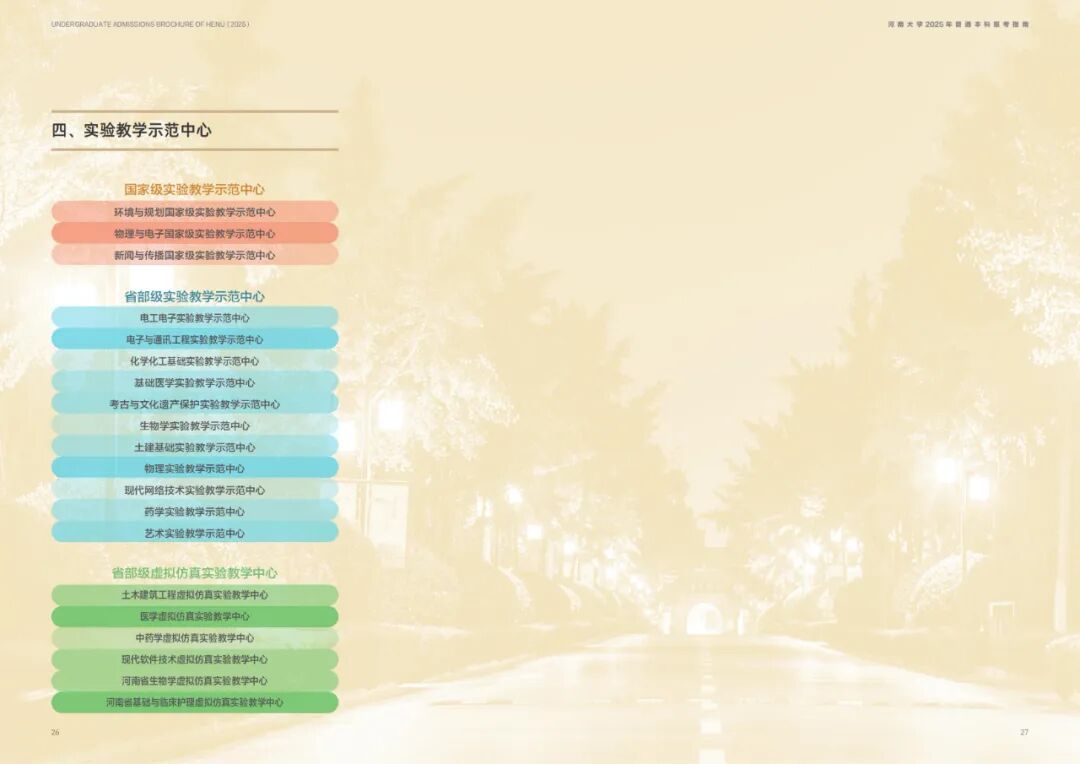Select the 环境与规划国家级实验教学示范中心 row

pos(195,211)
